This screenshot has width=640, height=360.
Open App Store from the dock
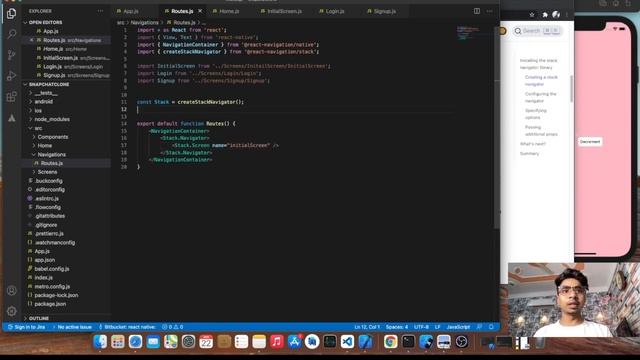click(294, 342)
